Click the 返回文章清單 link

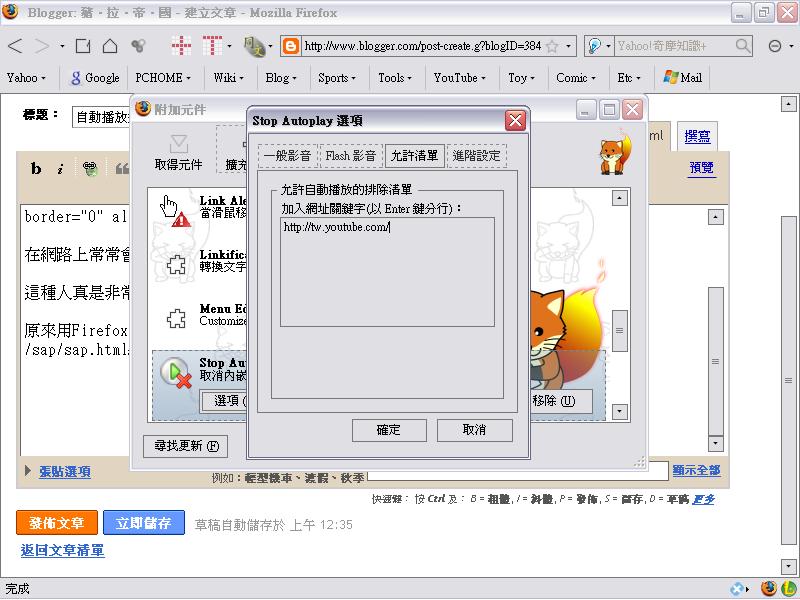click(63, 551)
